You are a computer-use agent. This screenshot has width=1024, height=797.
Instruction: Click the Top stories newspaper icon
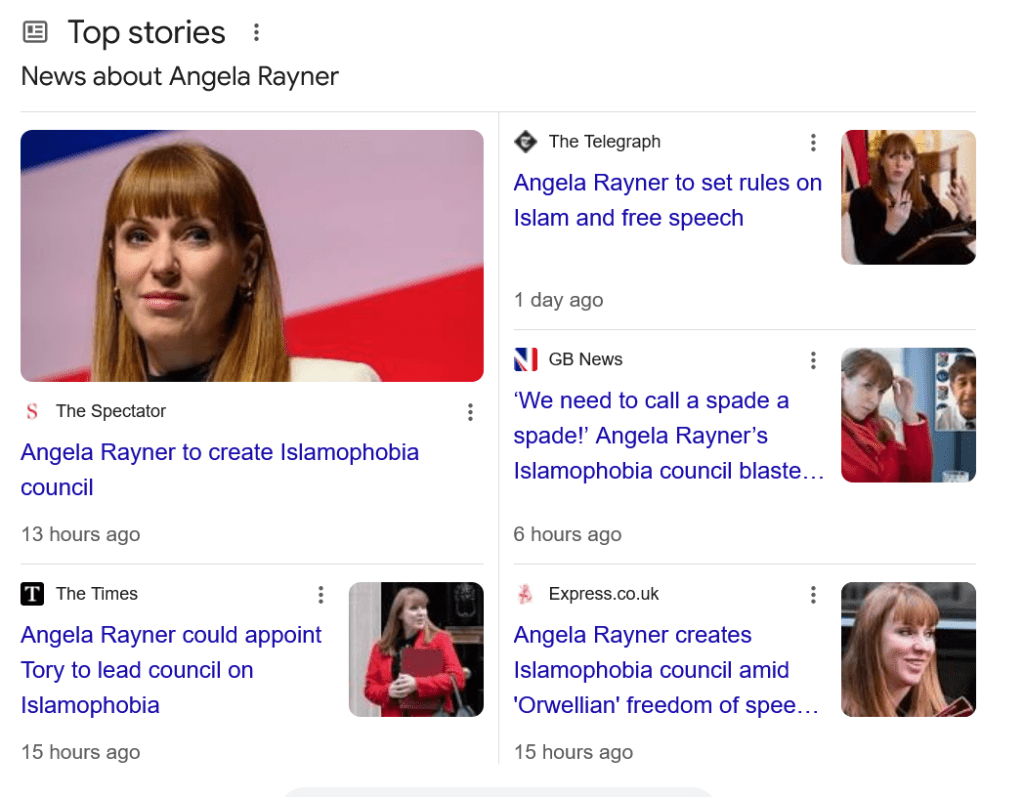35,32
